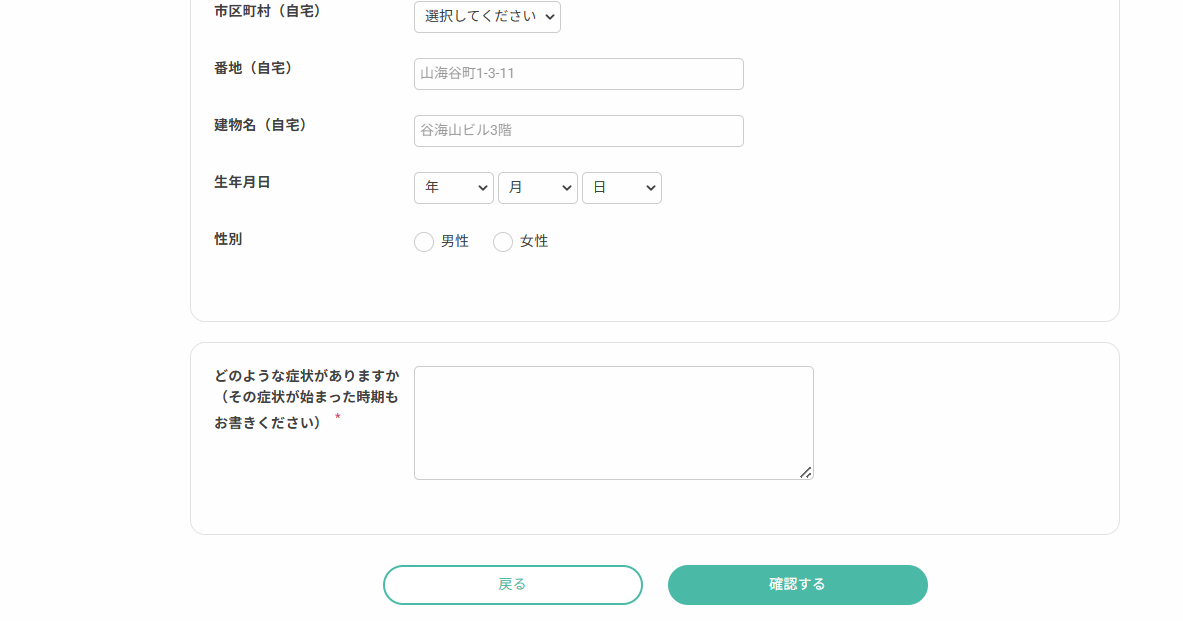The width and height of the screenshot is (1183, 621).
Task: Grab the textarea resize handle
Action: tap(806, 472)
